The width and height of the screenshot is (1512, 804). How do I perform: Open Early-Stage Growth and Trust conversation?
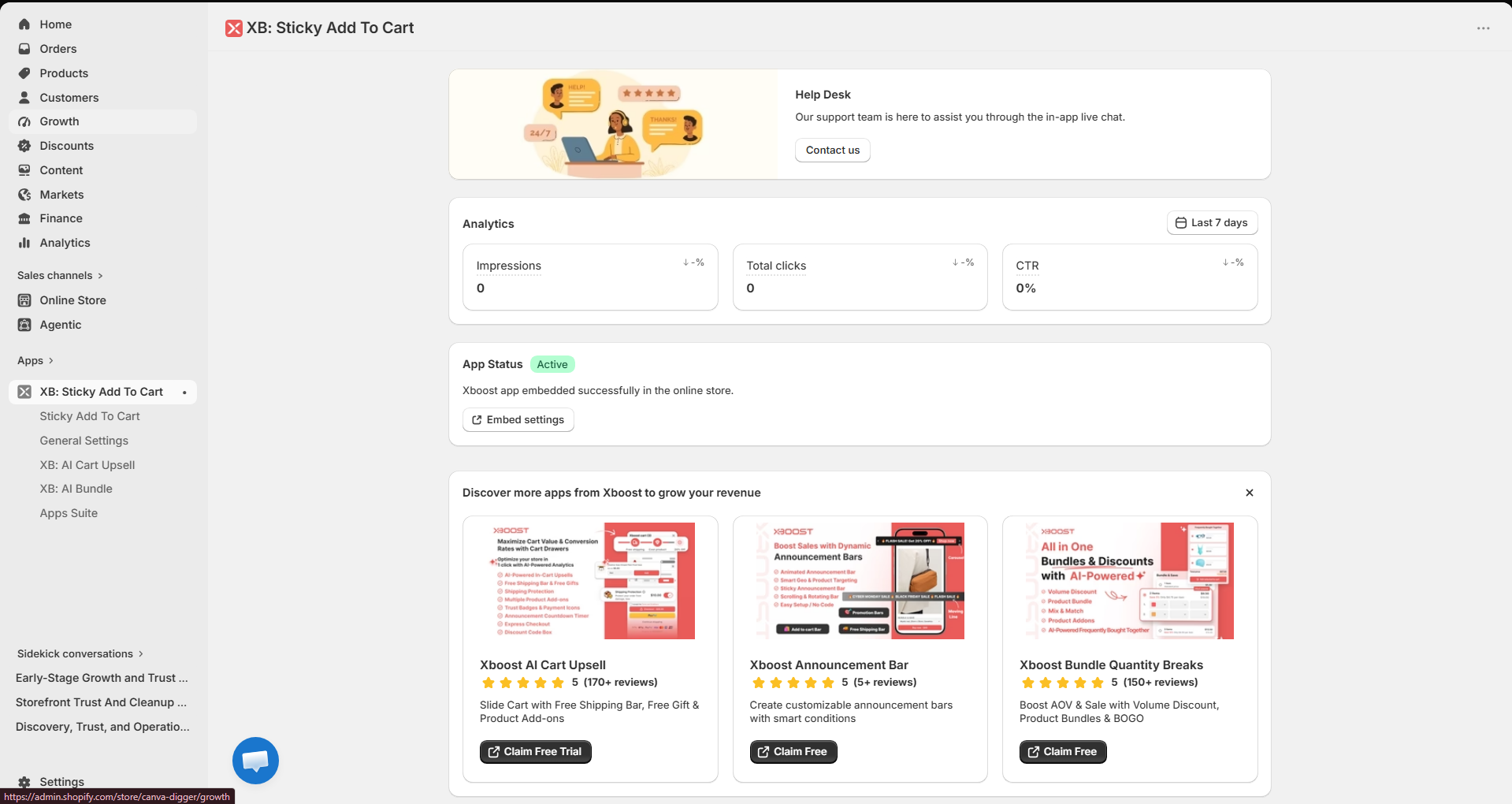pyautogui.click(x=102, y=678)
